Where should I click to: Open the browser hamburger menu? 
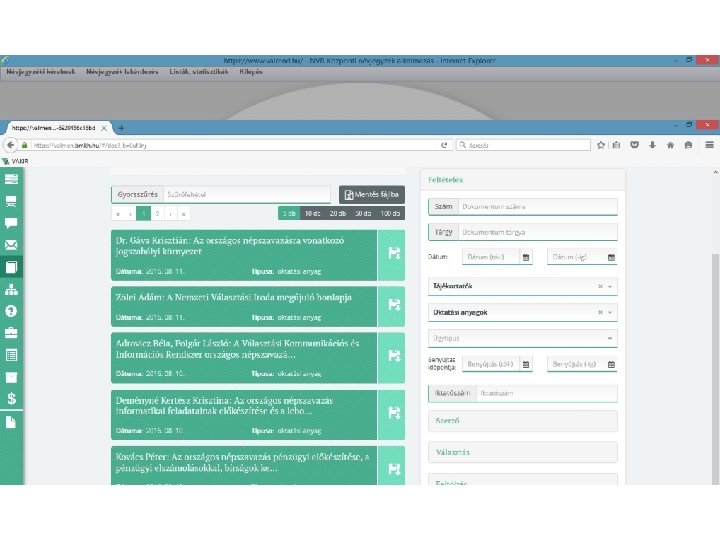tap(709, 145)
